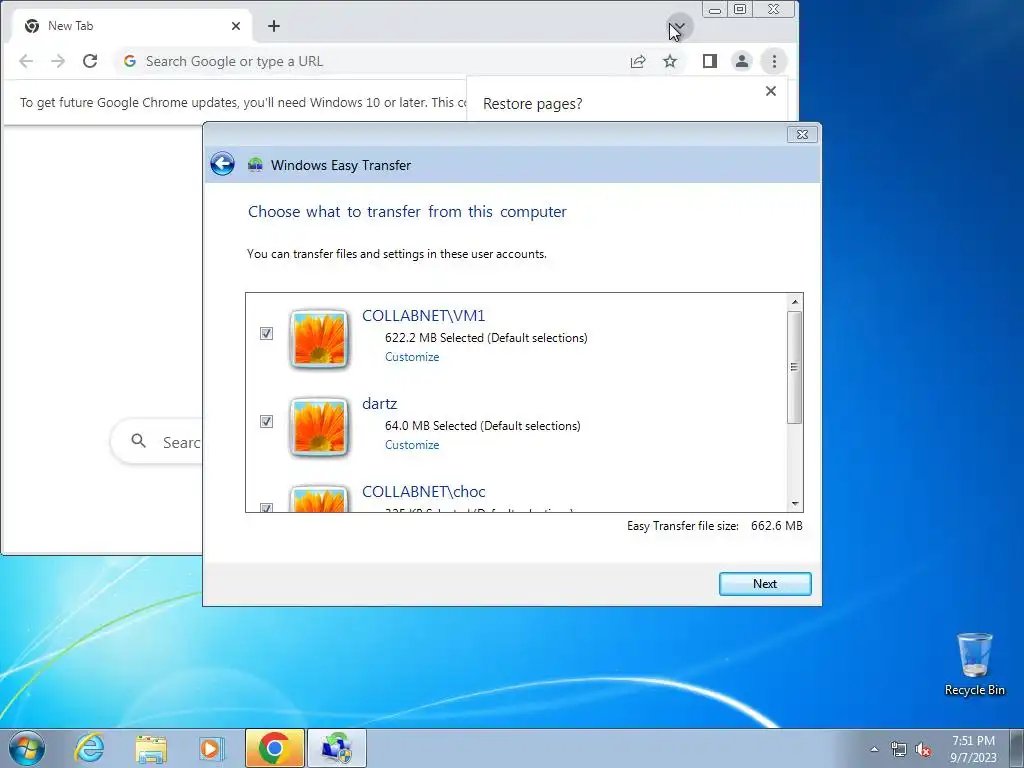This screenshot has height=768, width=1024.
Task: Open Chrome's tab search dropdown
Action: [x=679, y=27]
